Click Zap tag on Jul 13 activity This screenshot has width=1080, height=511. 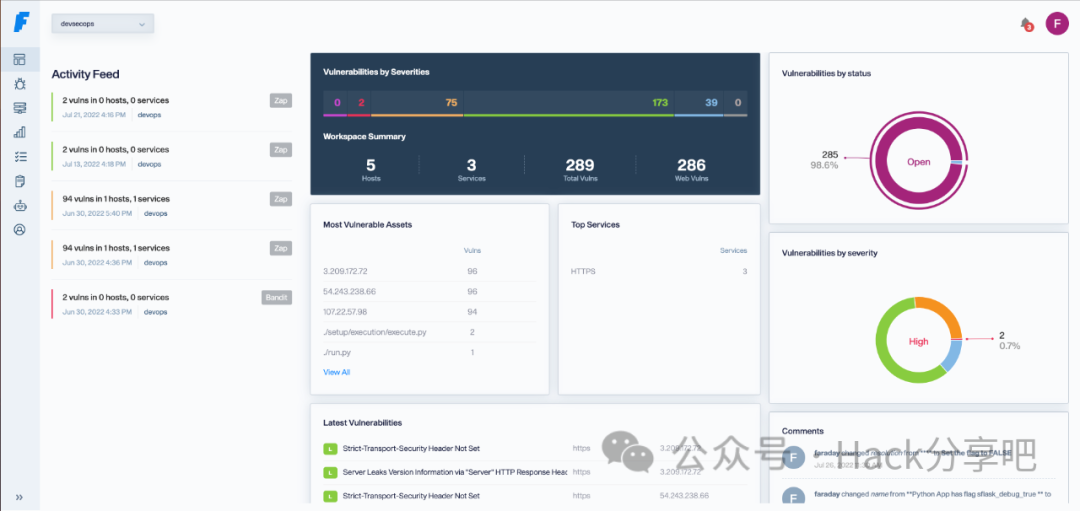(280, 149)
